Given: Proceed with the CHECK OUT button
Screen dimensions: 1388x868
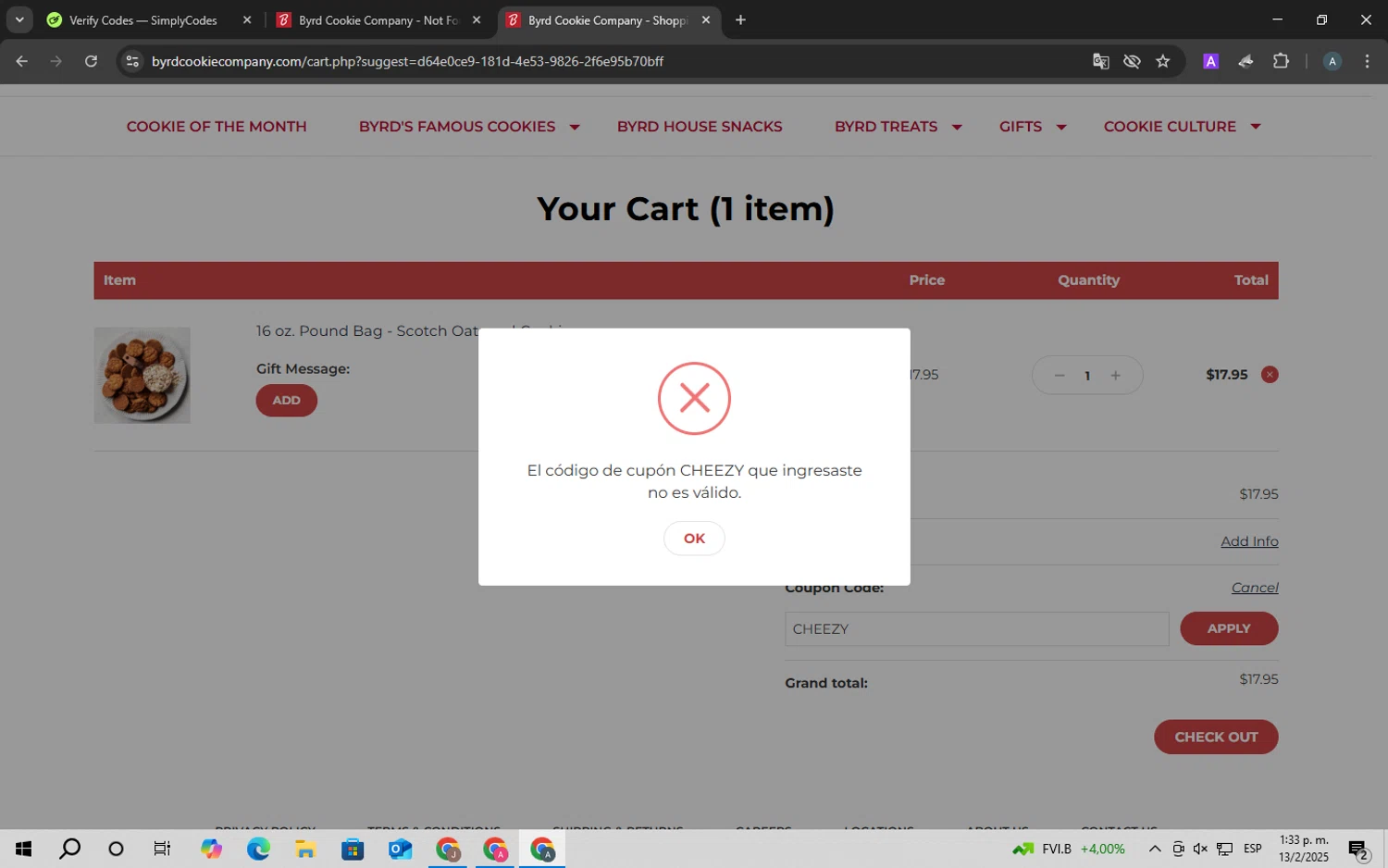Looking at the screenshot, I should coord(1216,738).
